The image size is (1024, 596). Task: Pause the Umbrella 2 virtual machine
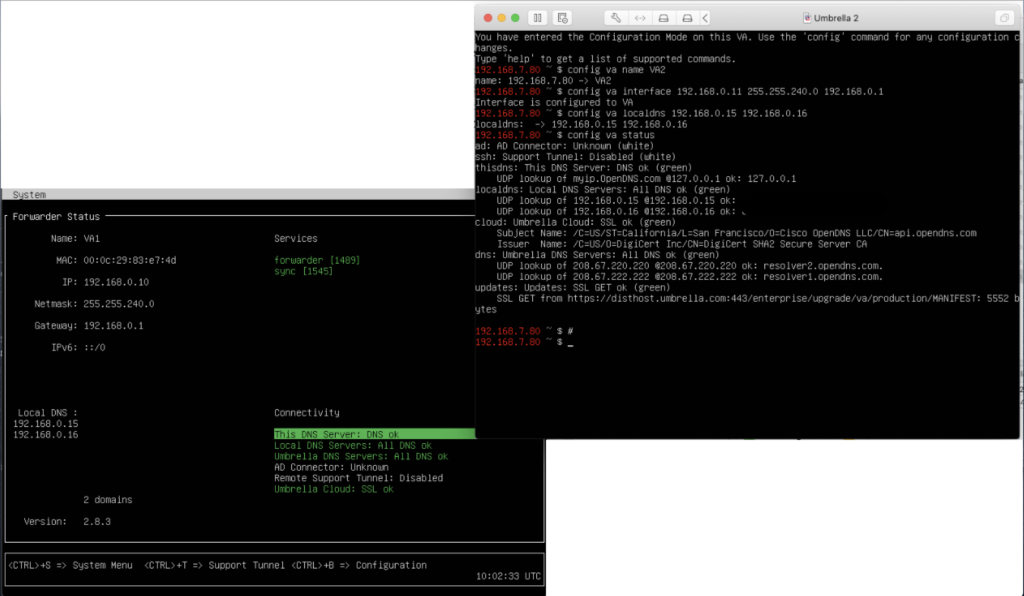537,18
